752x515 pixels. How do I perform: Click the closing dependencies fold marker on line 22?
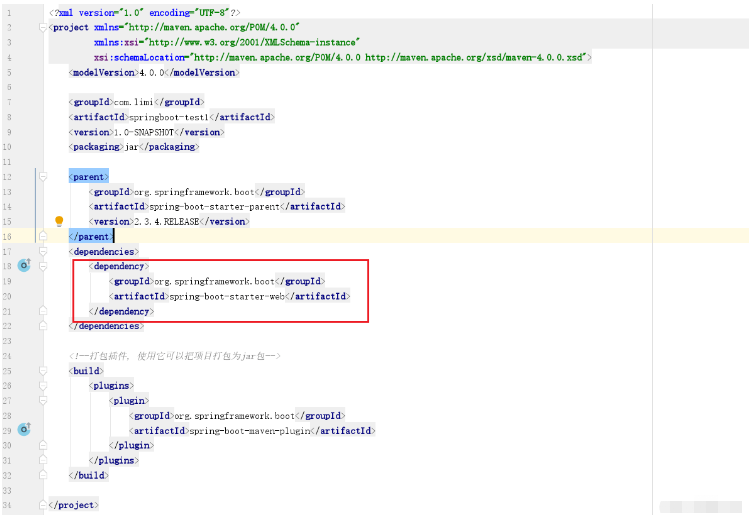pos(43,326)
